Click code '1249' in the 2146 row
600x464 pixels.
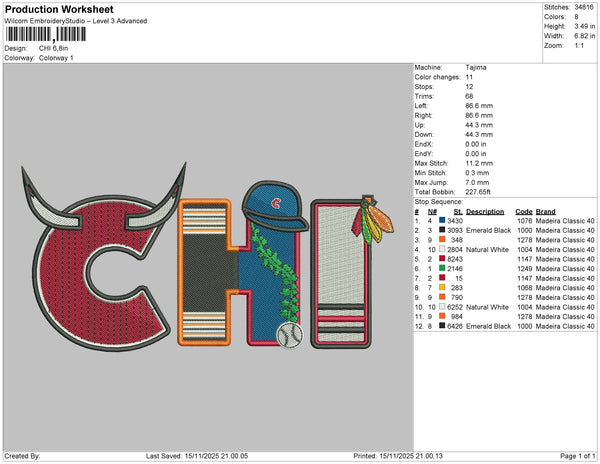tap(525, 269)
